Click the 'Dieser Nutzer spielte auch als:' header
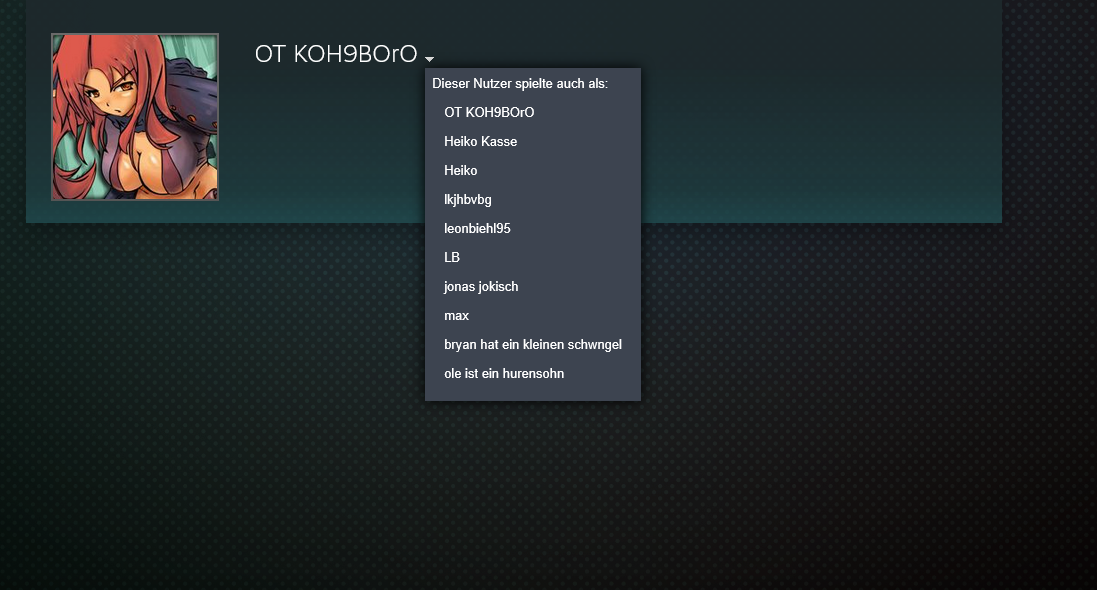1097x590 pixels. click(x=520, y=84)
